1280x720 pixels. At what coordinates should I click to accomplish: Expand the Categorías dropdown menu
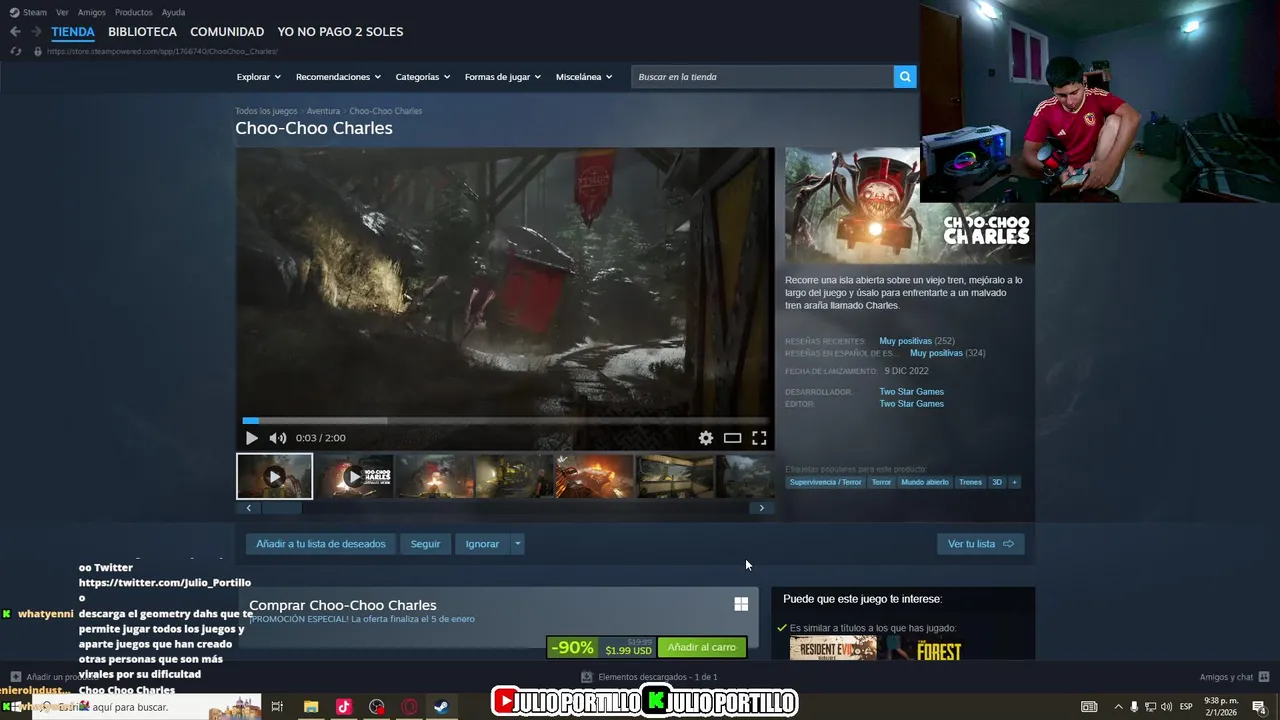tap(422, 77)
